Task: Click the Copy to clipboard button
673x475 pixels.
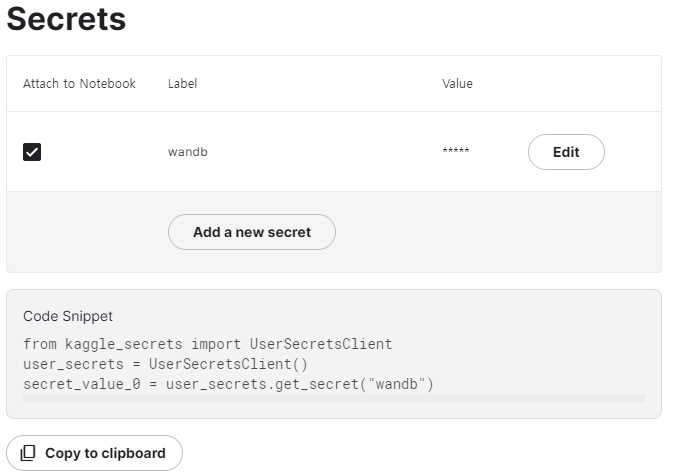Action: 94,453
